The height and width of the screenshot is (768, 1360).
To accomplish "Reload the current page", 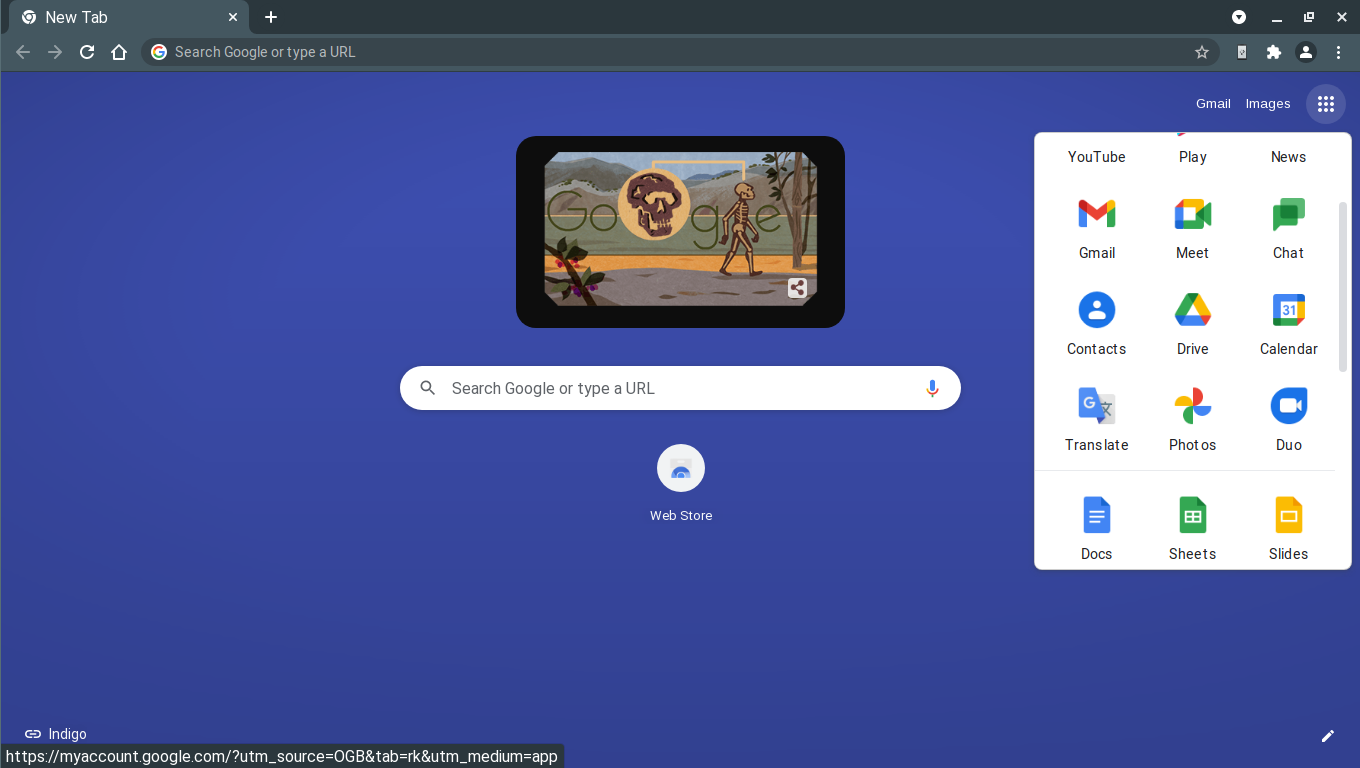I will point(87,52).
